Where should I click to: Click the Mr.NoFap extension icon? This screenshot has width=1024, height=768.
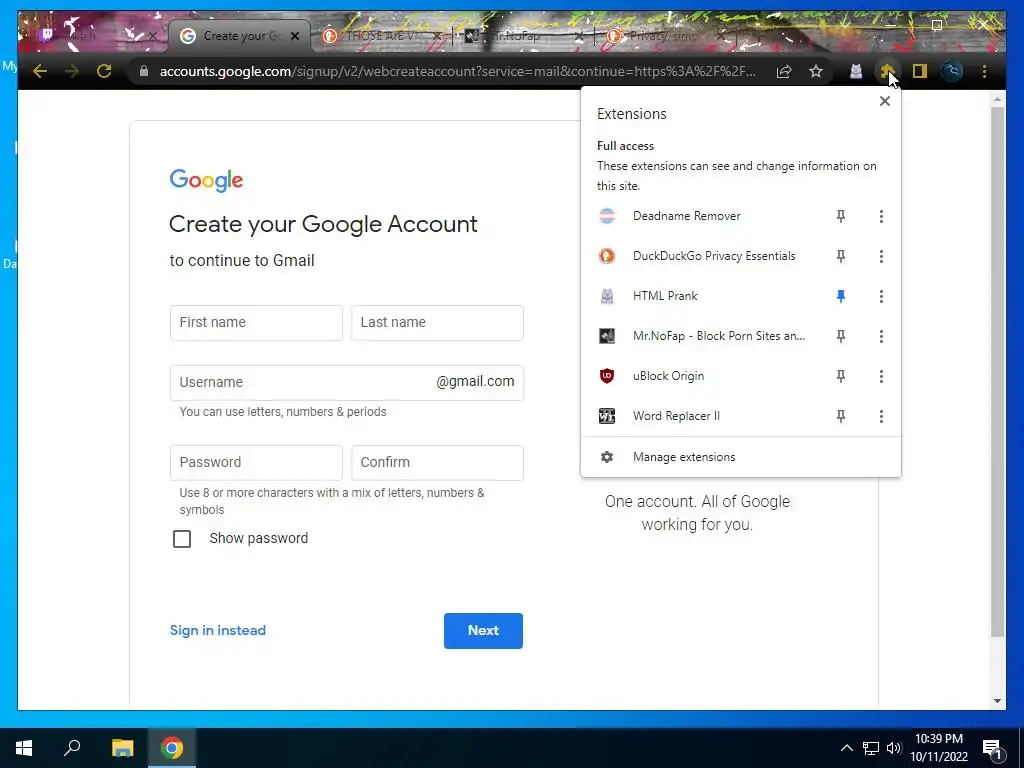click(607, 336)
